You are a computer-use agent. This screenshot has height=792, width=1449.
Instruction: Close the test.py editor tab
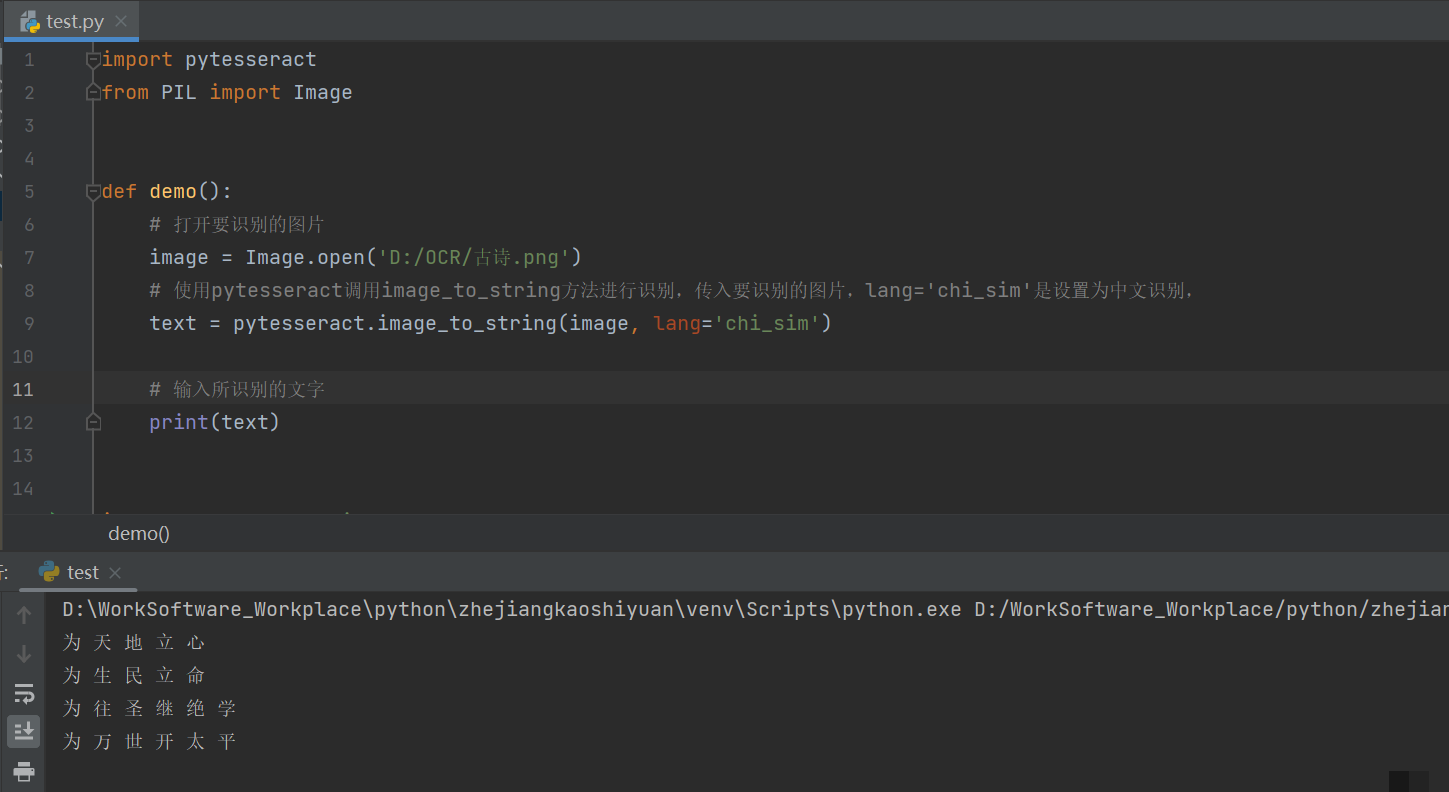pyautogui.click(x=121, y=22)
